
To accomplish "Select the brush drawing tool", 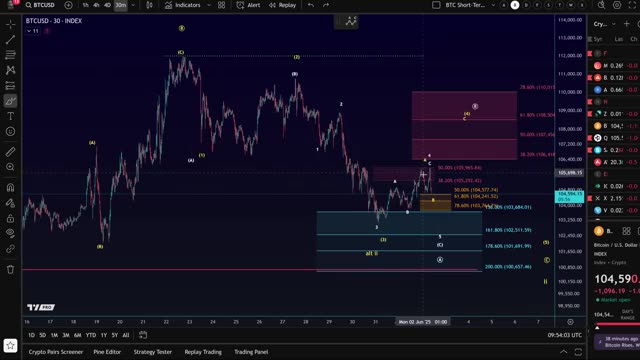I will (11, 101).
